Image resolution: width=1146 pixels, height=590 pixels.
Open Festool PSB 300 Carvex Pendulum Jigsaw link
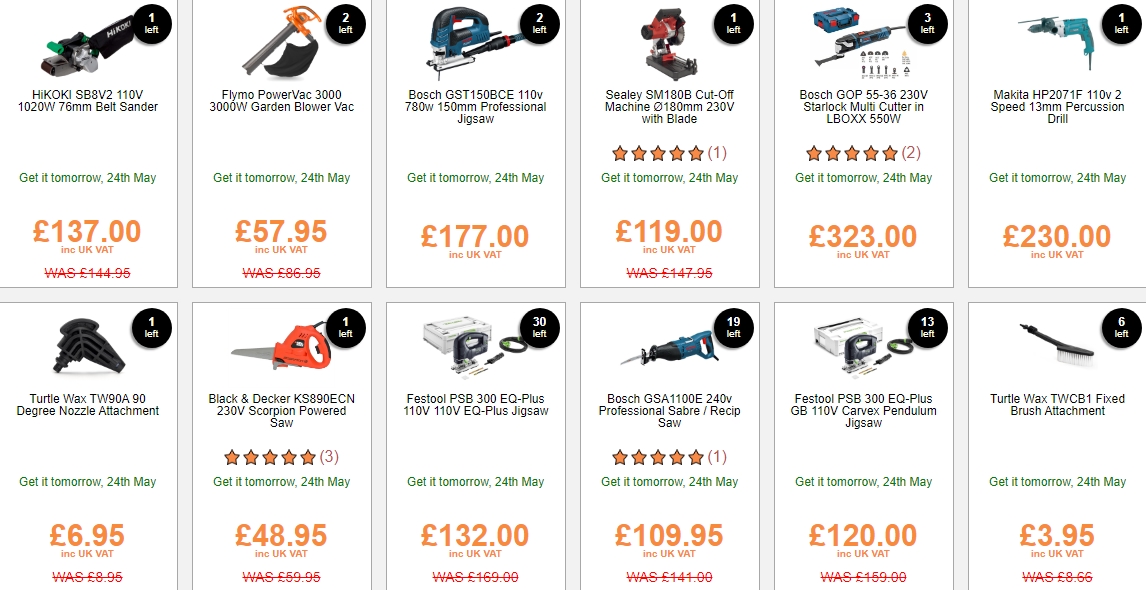(863, 411)
